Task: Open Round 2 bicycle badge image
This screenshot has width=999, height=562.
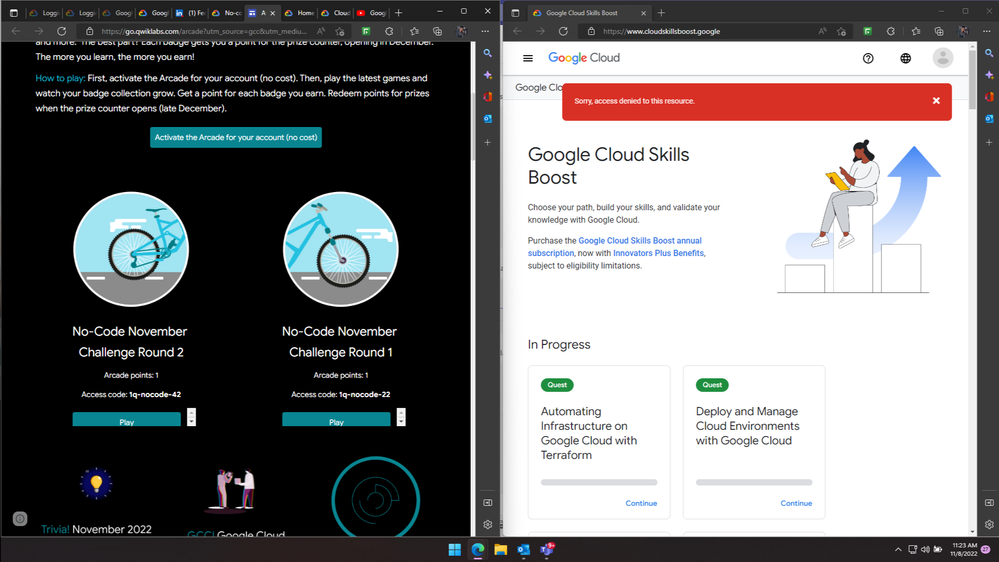Action: click(x=131, y=249)
